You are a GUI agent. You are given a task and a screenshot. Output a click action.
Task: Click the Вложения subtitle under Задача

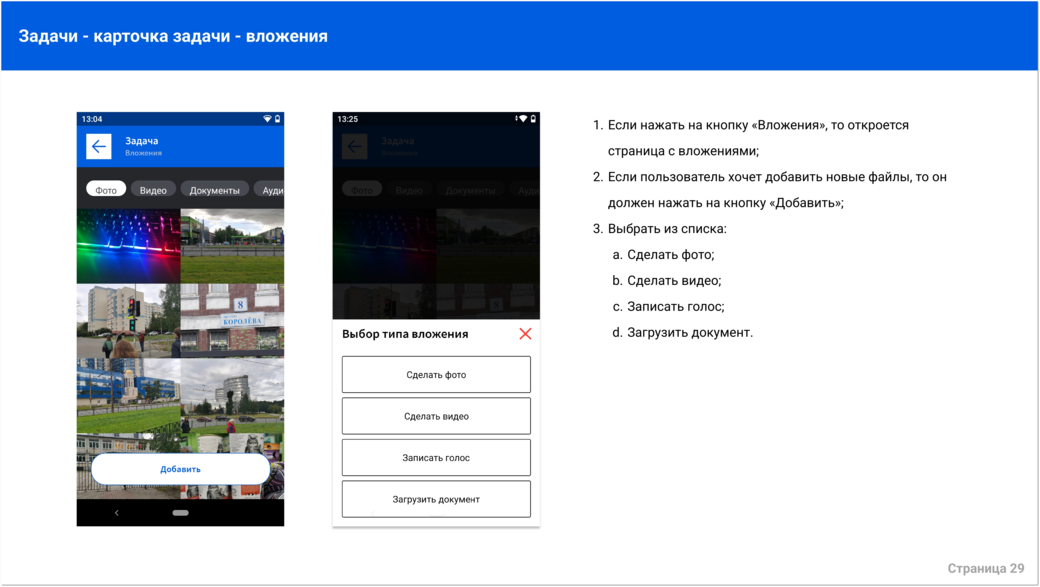pos(143,153)
